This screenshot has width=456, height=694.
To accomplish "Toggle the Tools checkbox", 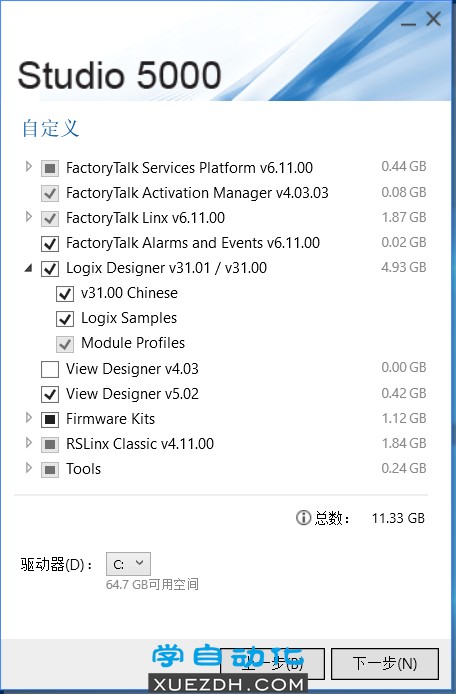I will tap(50, 470).
